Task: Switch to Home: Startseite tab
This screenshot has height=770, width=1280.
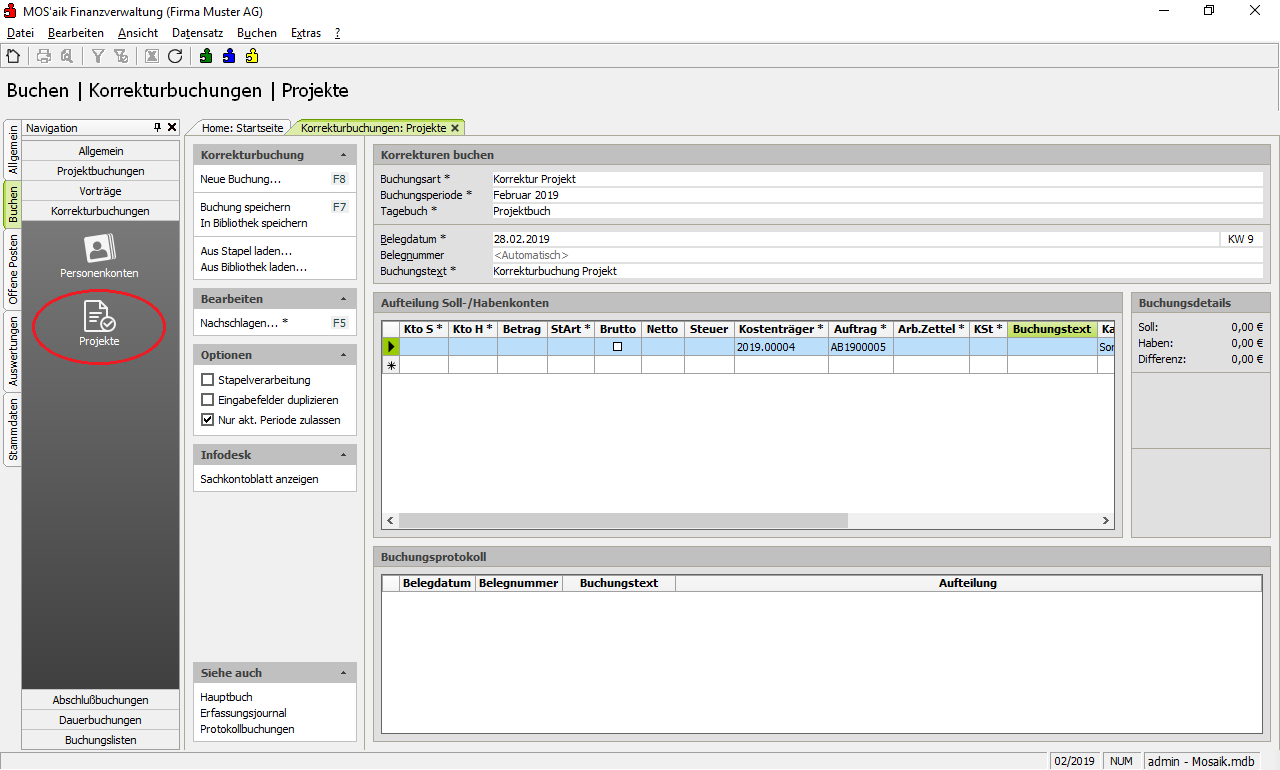Action: click(x=243, y=128)
